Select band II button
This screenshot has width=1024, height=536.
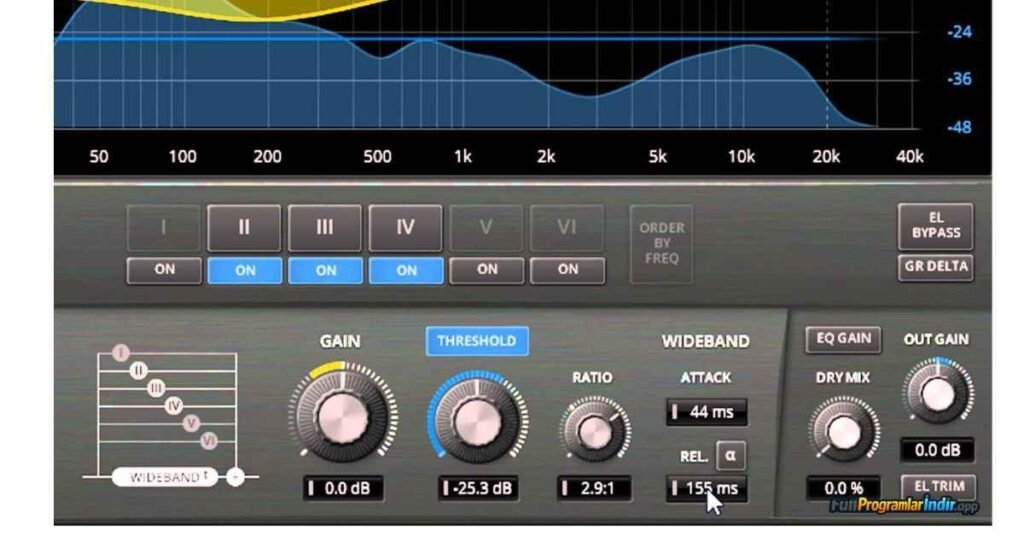point(244,228)
